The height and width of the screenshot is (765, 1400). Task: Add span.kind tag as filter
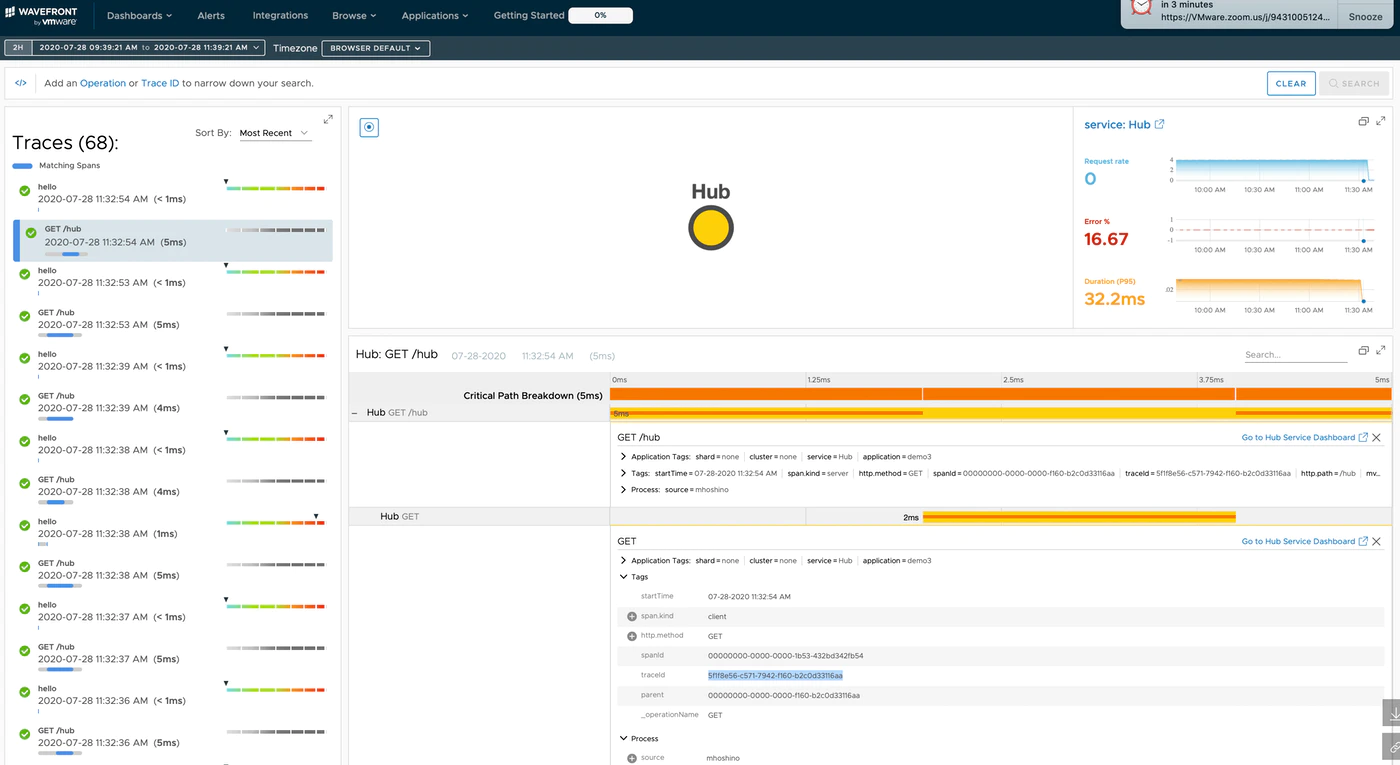(x=632, y=616)
